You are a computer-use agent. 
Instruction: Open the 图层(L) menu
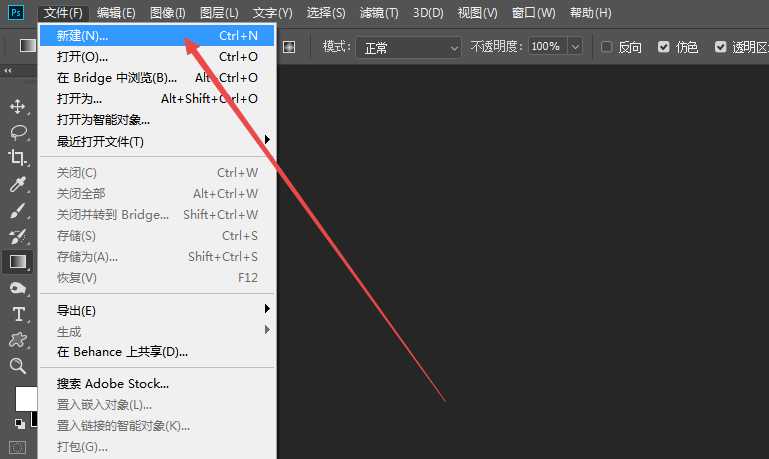pyautogui.click(x=219, y=13)
